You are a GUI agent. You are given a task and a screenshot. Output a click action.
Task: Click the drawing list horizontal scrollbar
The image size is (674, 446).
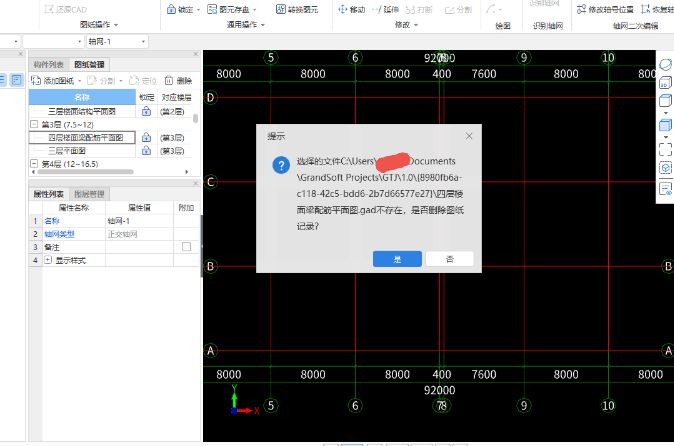click(x=86, y=172)
